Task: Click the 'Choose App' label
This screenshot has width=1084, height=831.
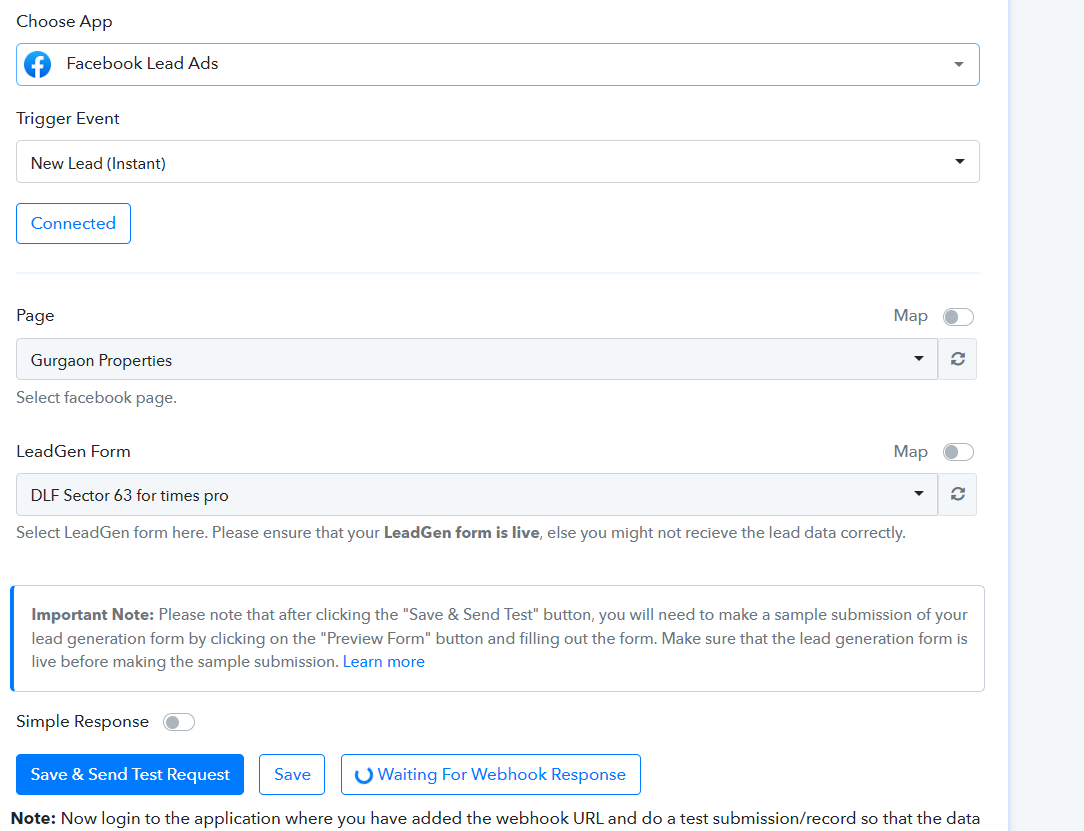Action: coord(64,21)
